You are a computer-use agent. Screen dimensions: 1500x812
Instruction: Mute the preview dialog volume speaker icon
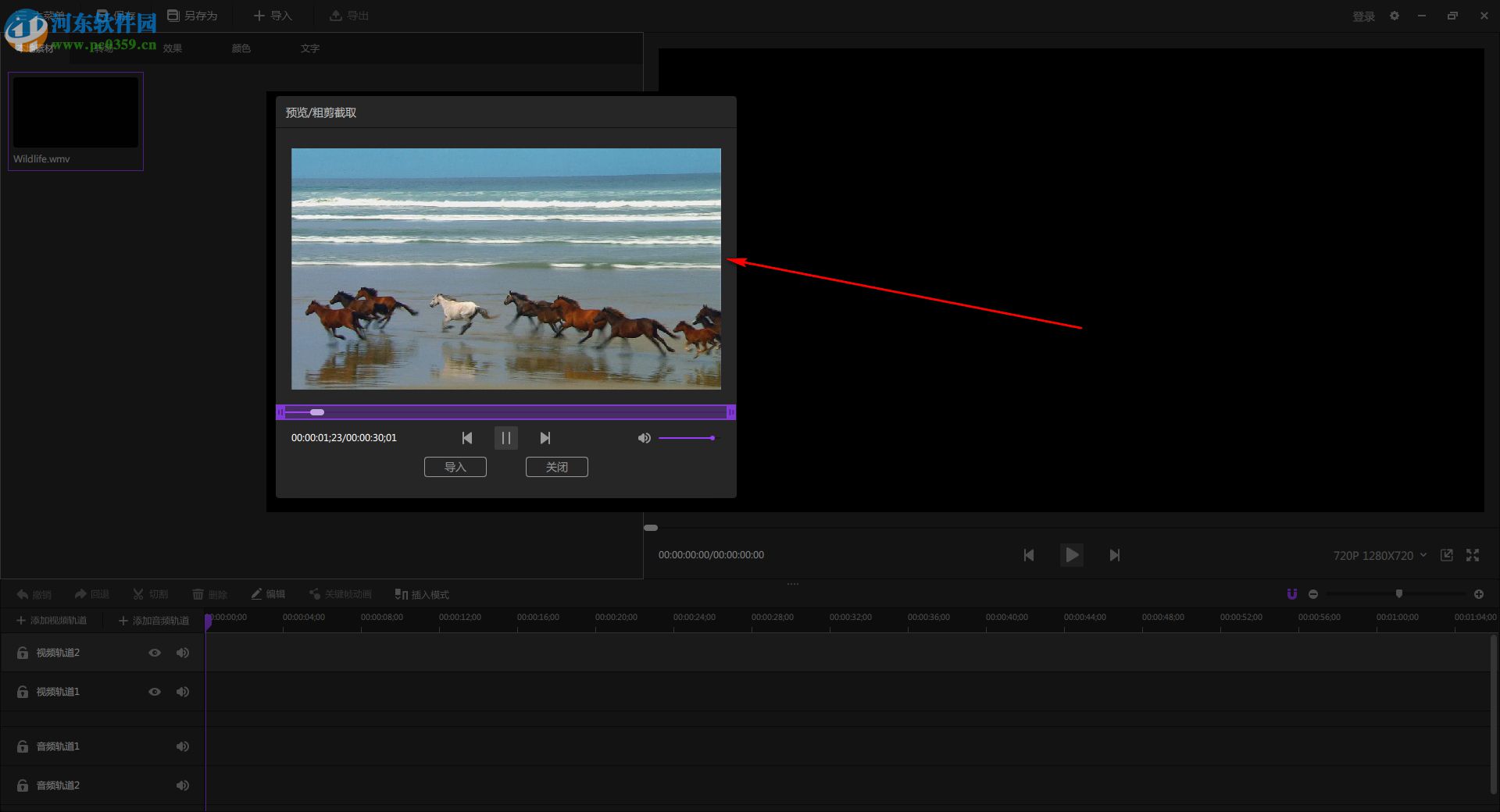point(644,438)
